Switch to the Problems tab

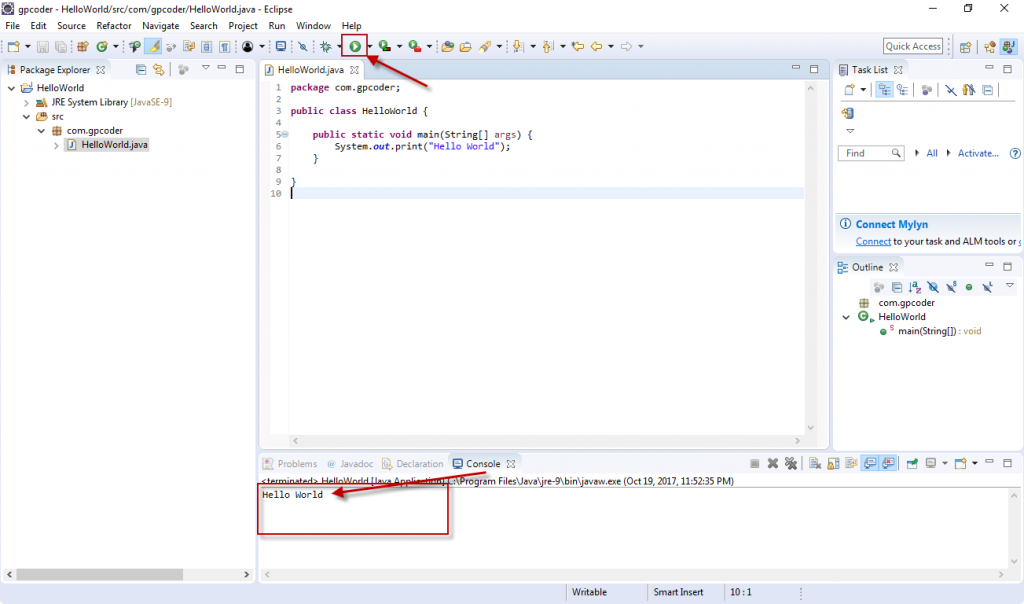290,464
